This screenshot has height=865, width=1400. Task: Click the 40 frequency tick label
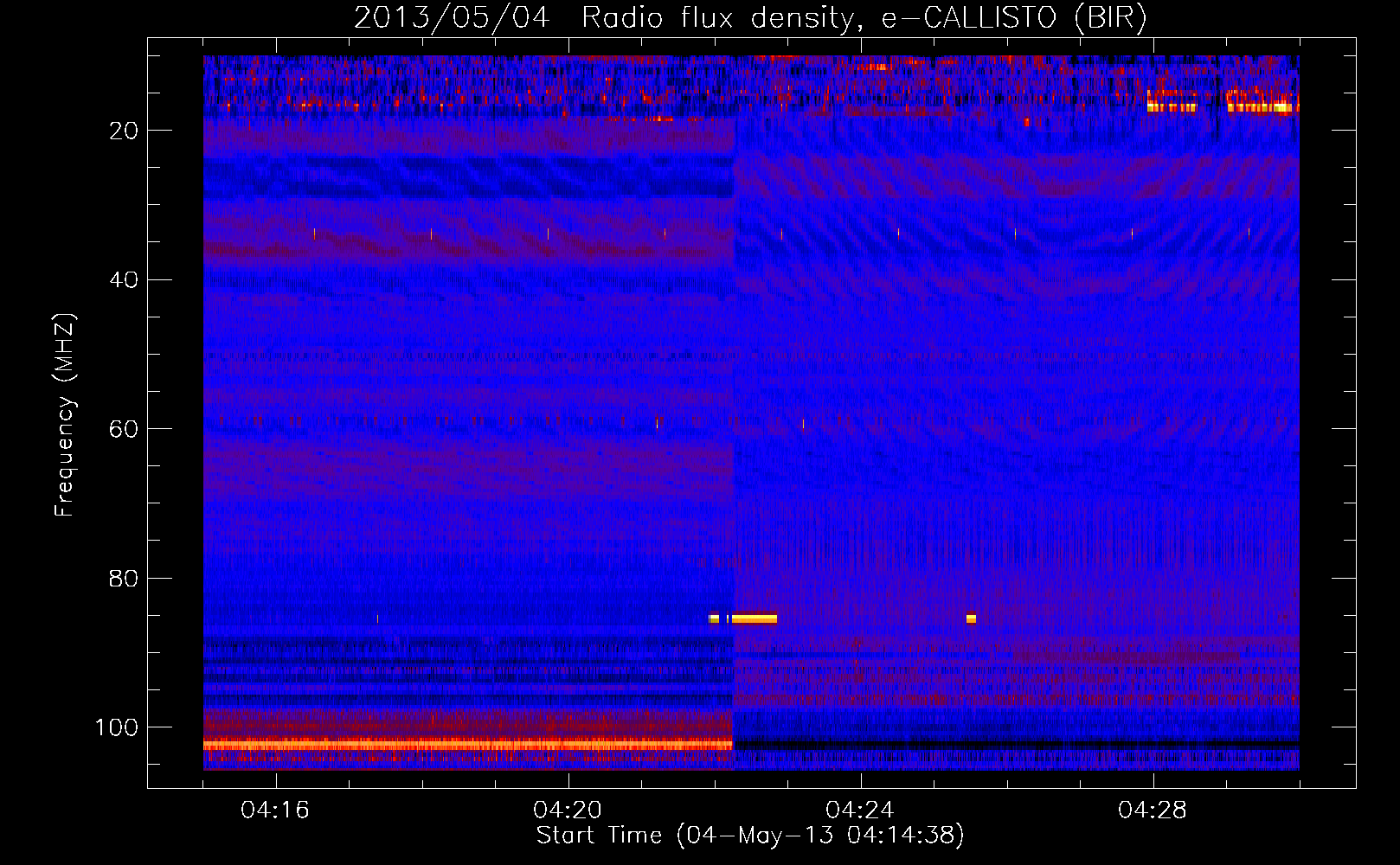pyautogui.click(x=124, y=280)
